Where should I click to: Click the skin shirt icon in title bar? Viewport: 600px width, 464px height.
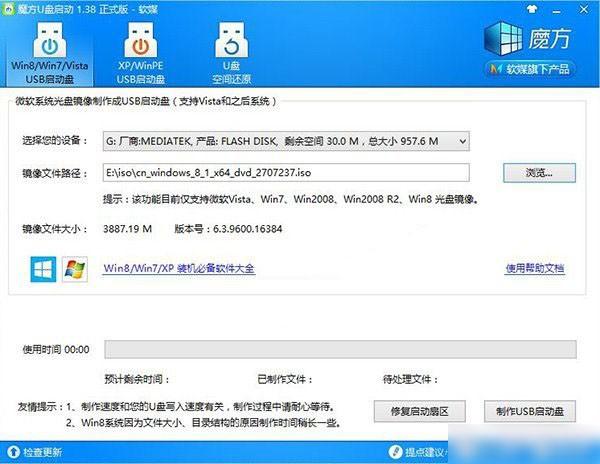[532, 10]
